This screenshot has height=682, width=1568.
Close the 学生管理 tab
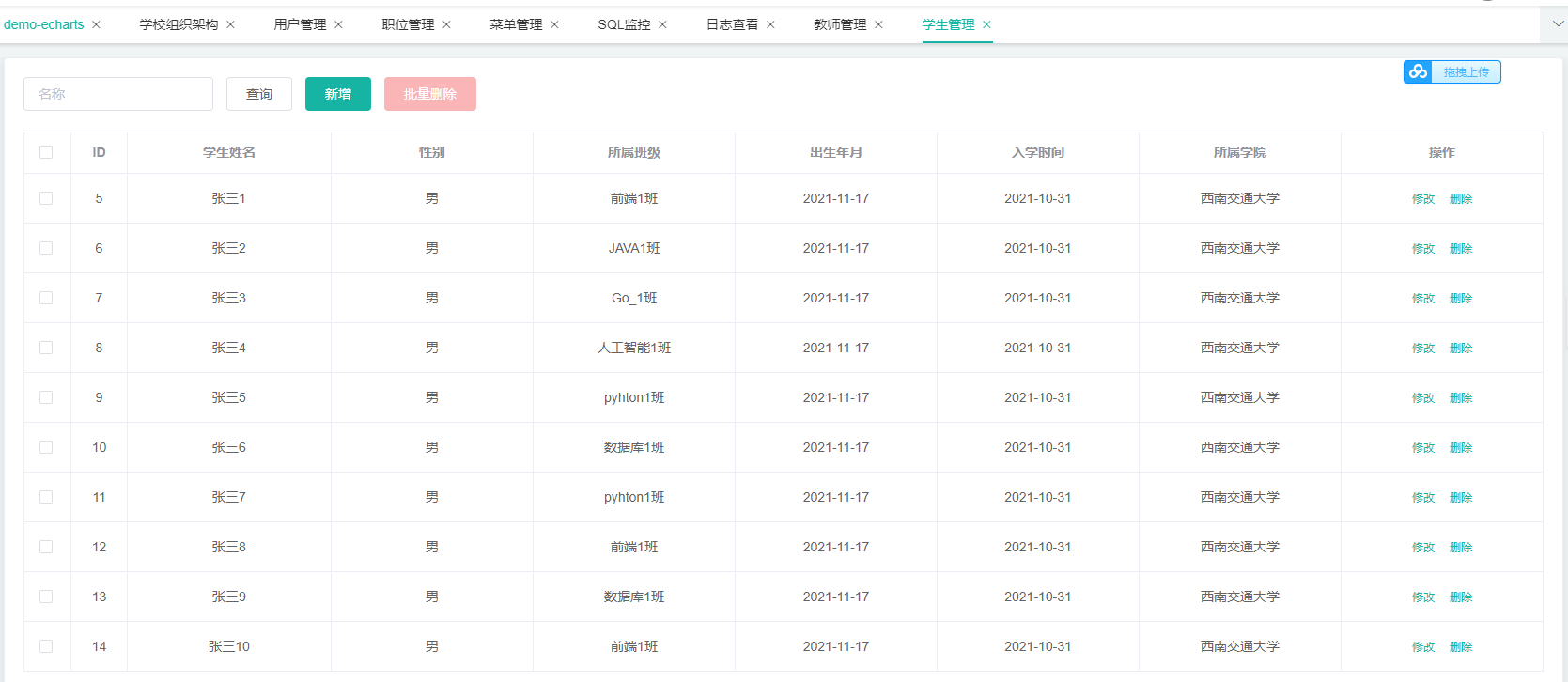(987, 24)
